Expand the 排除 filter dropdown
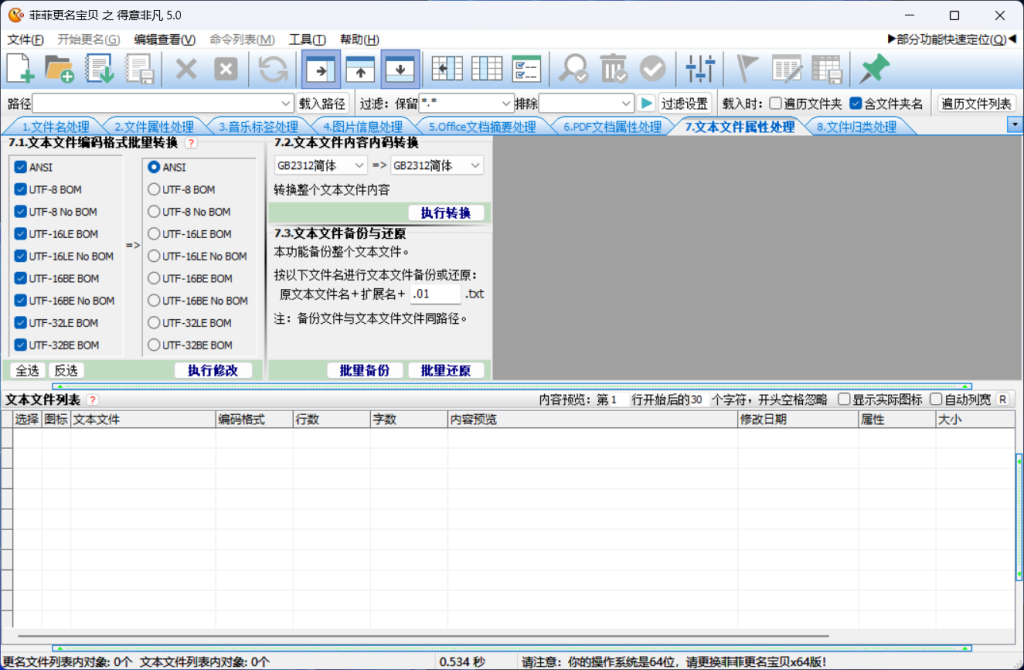 tap(626, 103)
